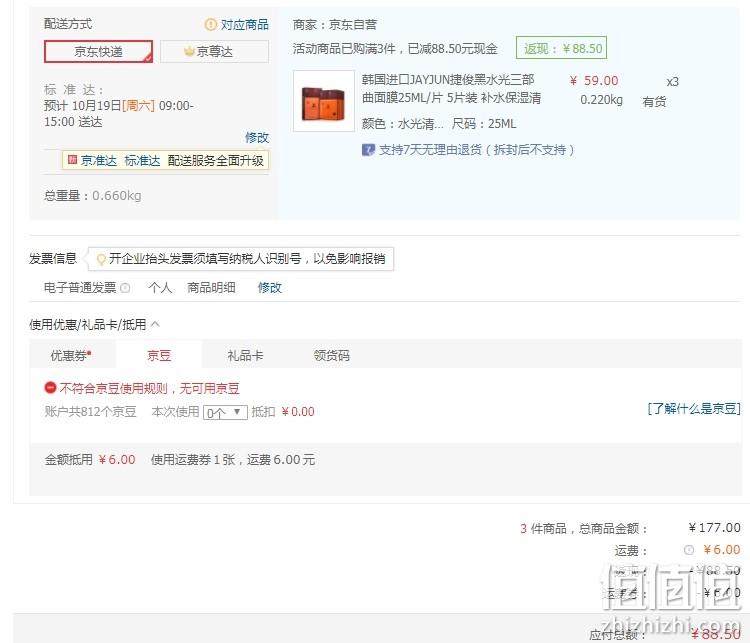Viewport: 750px width, 643px height.
Task: Click the ¥59.00 item price
Action: coord(594,80)
